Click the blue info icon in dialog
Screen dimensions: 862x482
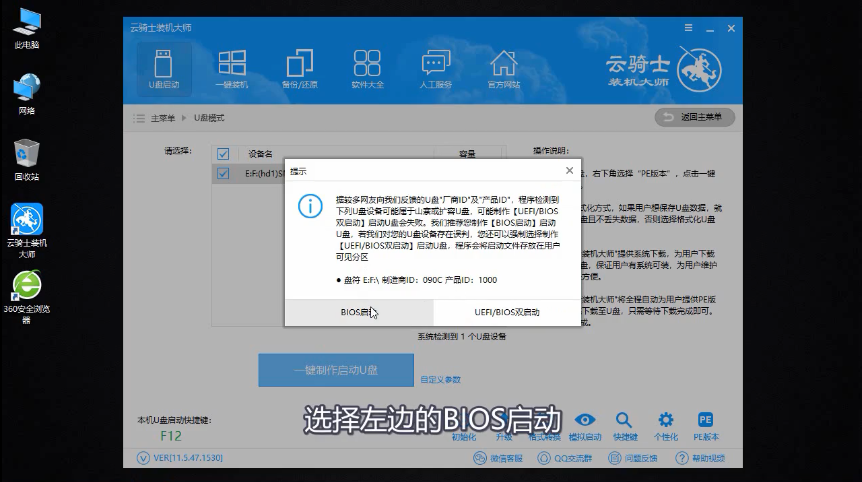click(x=310, y=206)
